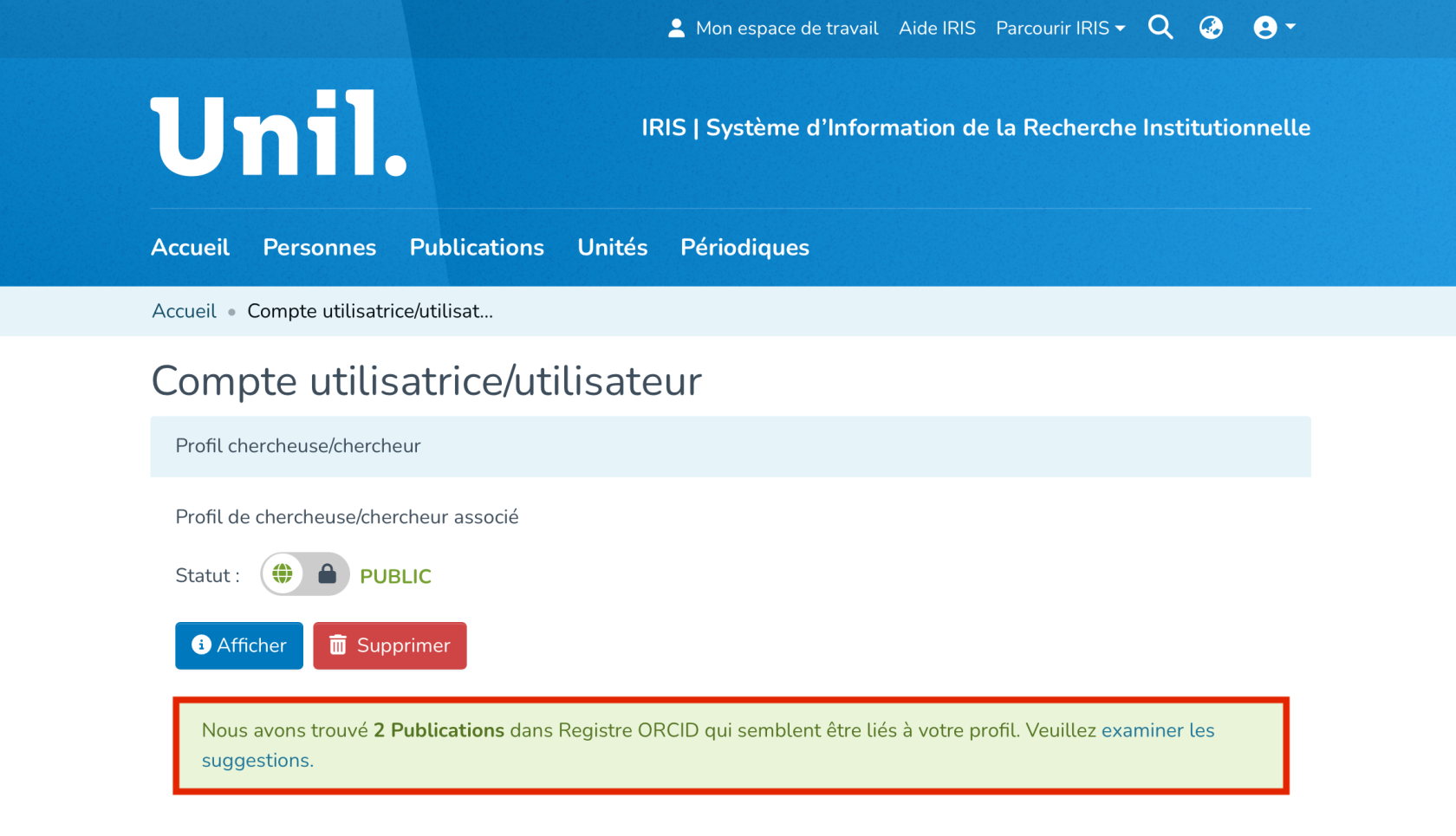1456x836 pixels.
Task: Expand the Parcourir IRIS dropdown
Action: coord(1060,29)
